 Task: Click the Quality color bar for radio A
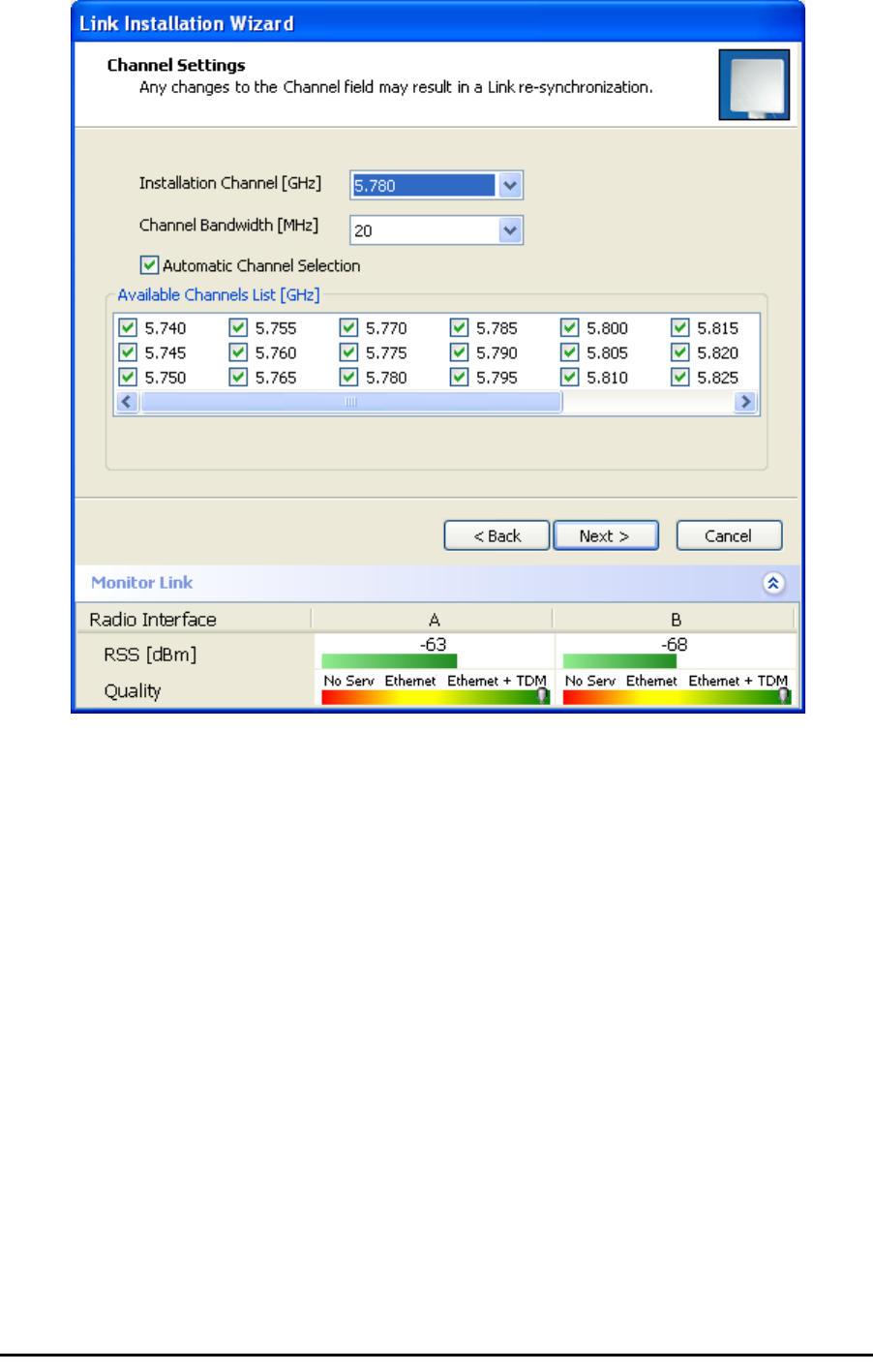[x=436, y=696]
